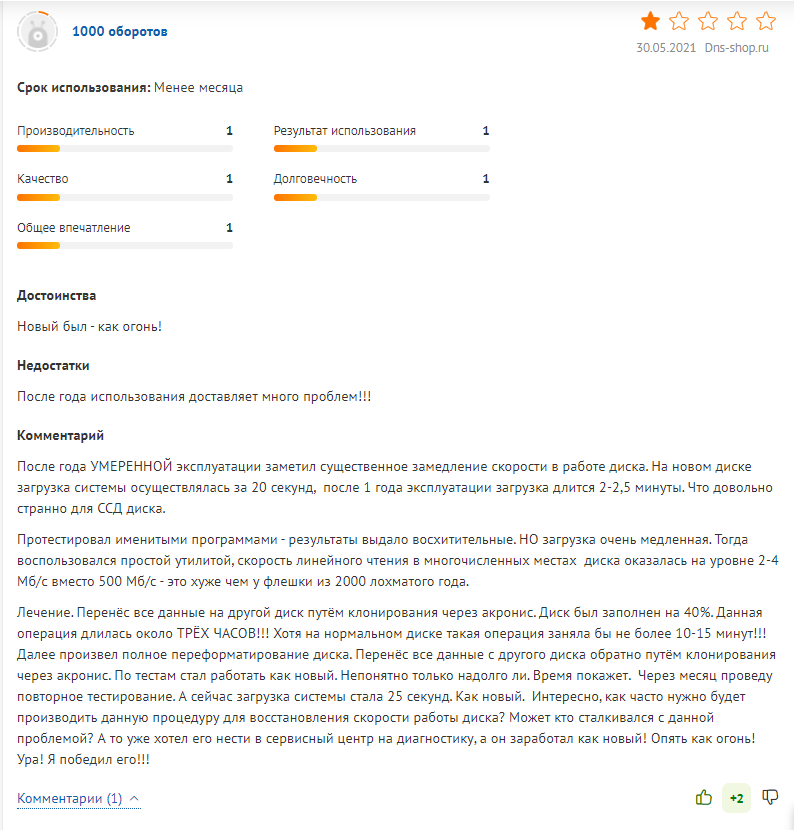
Task: Click the third rating star
Action: coord(708,21)
